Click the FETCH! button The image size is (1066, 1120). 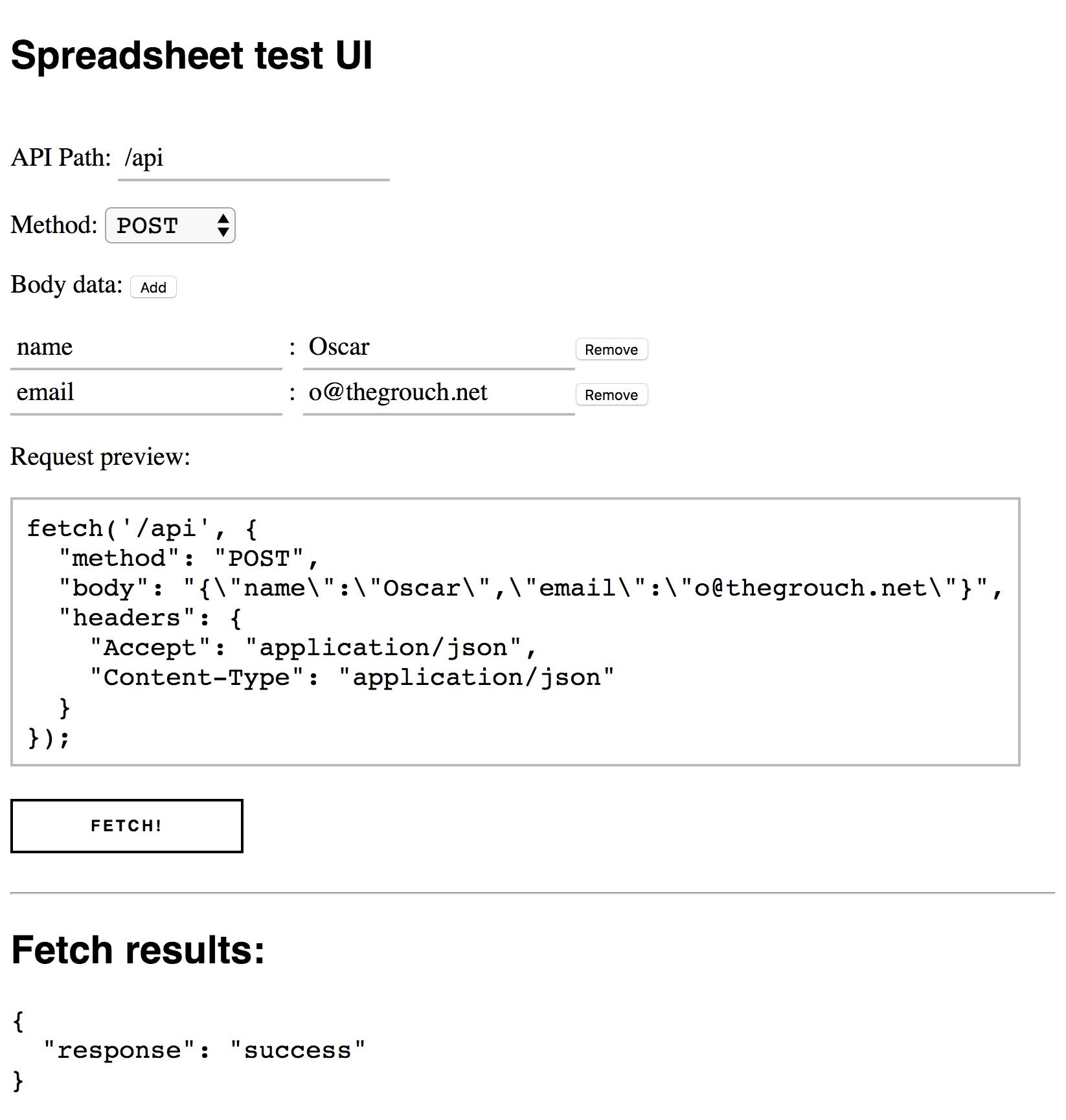tap(127, 826)
